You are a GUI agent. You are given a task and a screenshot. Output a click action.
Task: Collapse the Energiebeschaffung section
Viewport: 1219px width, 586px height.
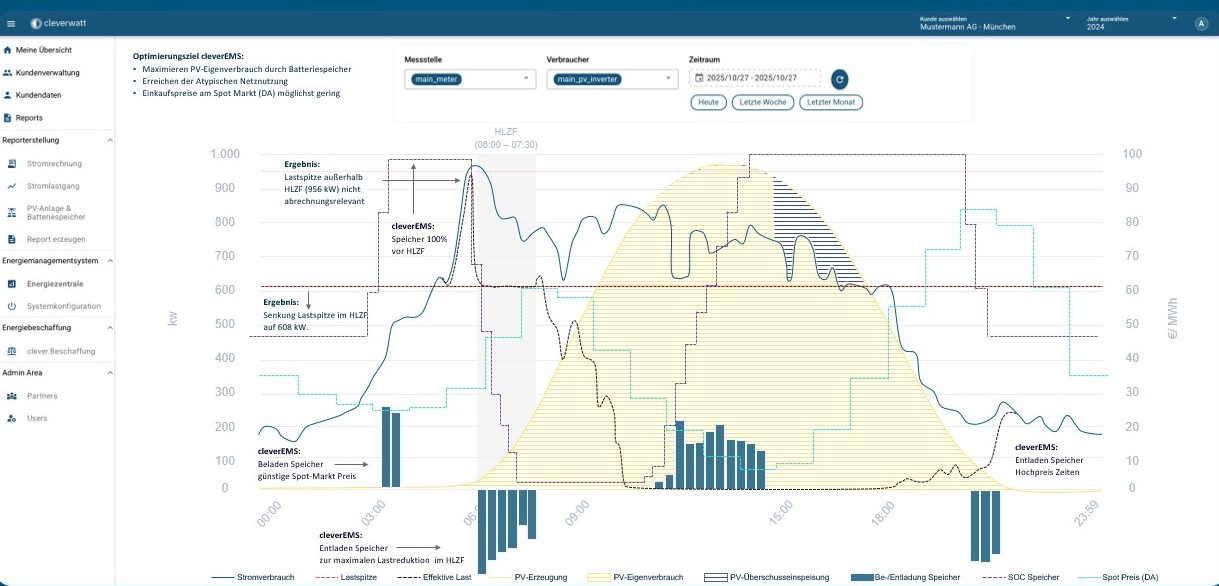(x=110, y=328)
